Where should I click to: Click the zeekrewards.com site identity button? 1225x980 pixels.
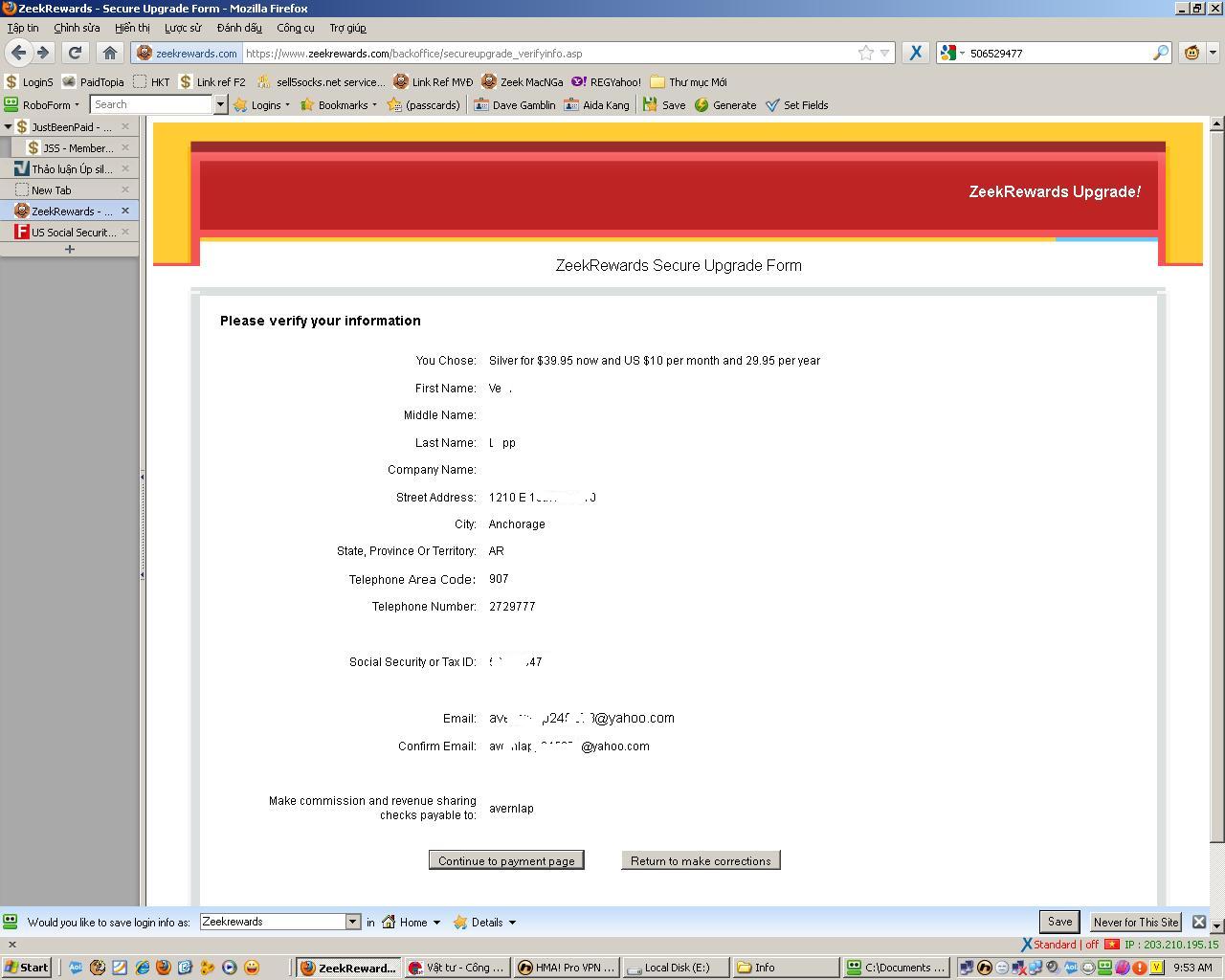click(x=188, y=53)
